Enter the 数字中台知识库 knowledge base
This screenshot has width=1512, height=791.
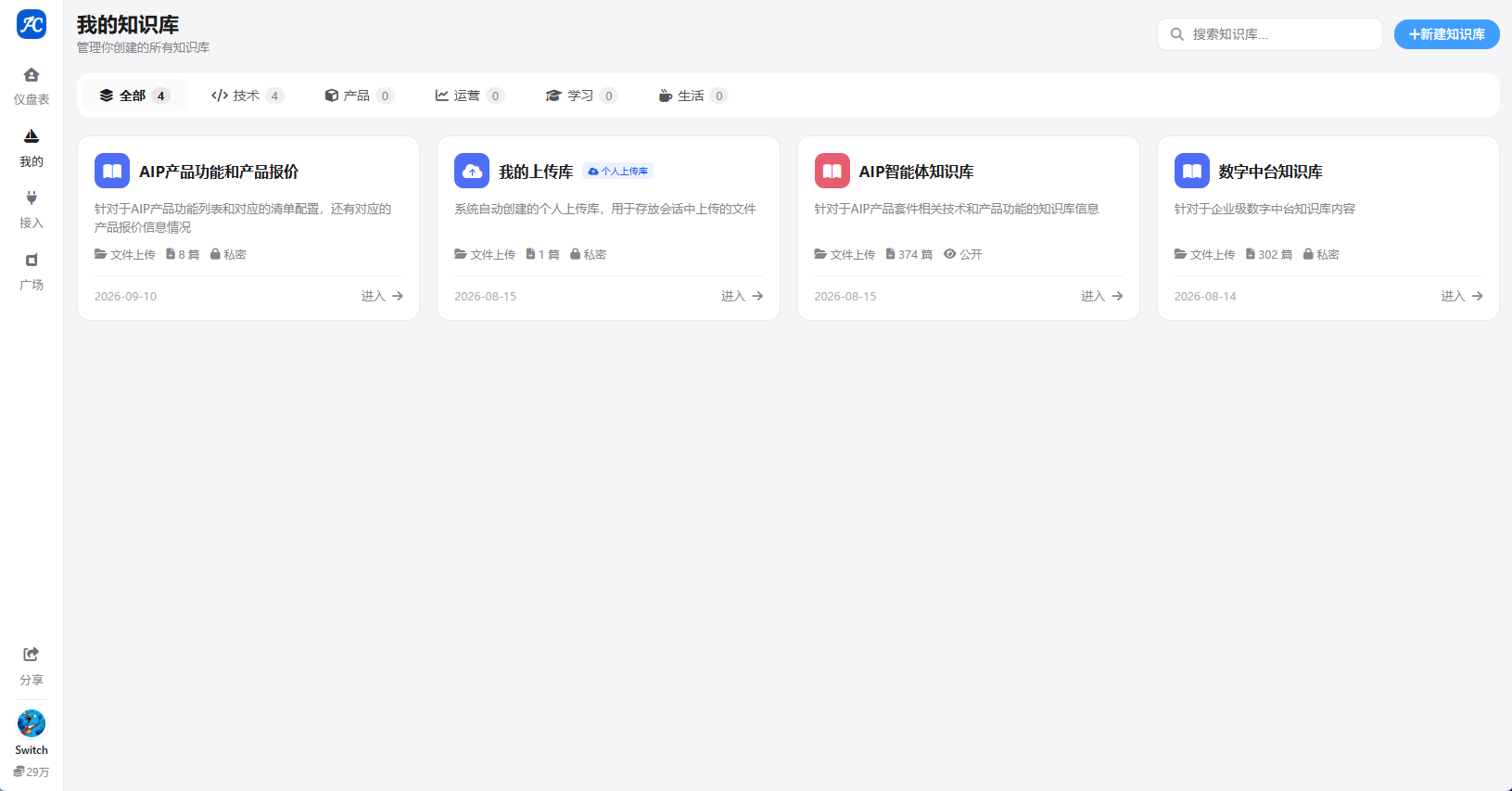pos(1462,296)
